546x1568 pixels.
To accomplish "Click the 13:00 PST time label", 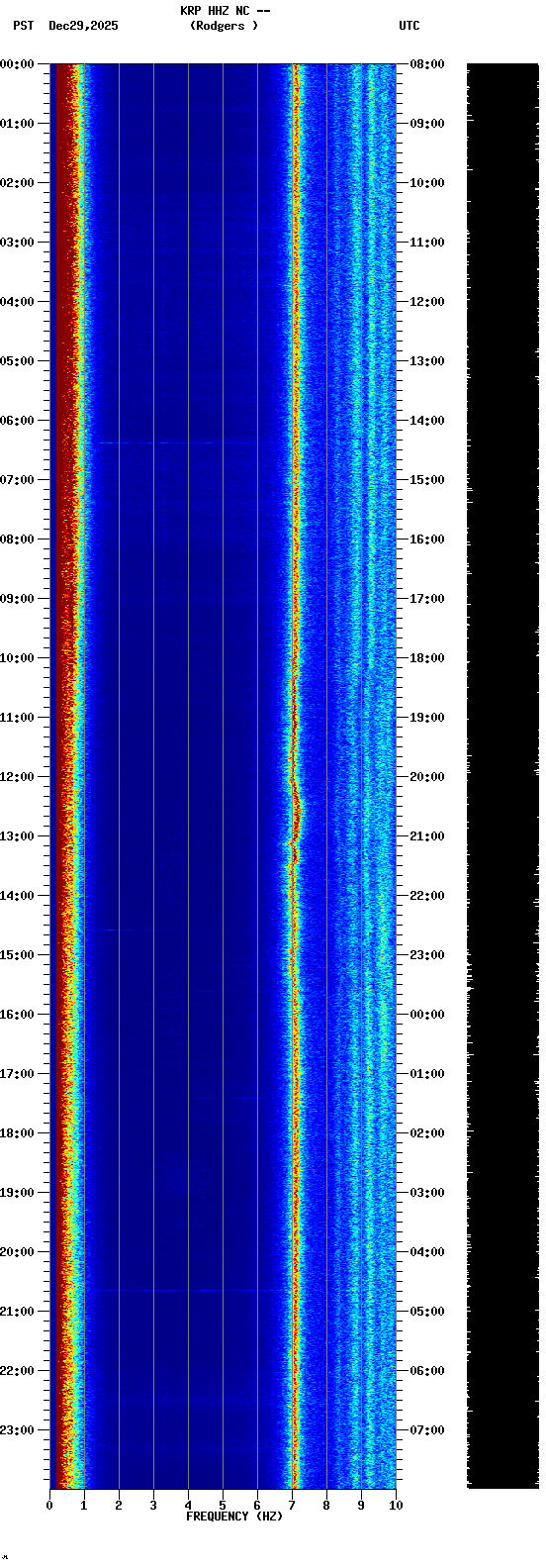I will pyautogui.click(x=17, y=836).
